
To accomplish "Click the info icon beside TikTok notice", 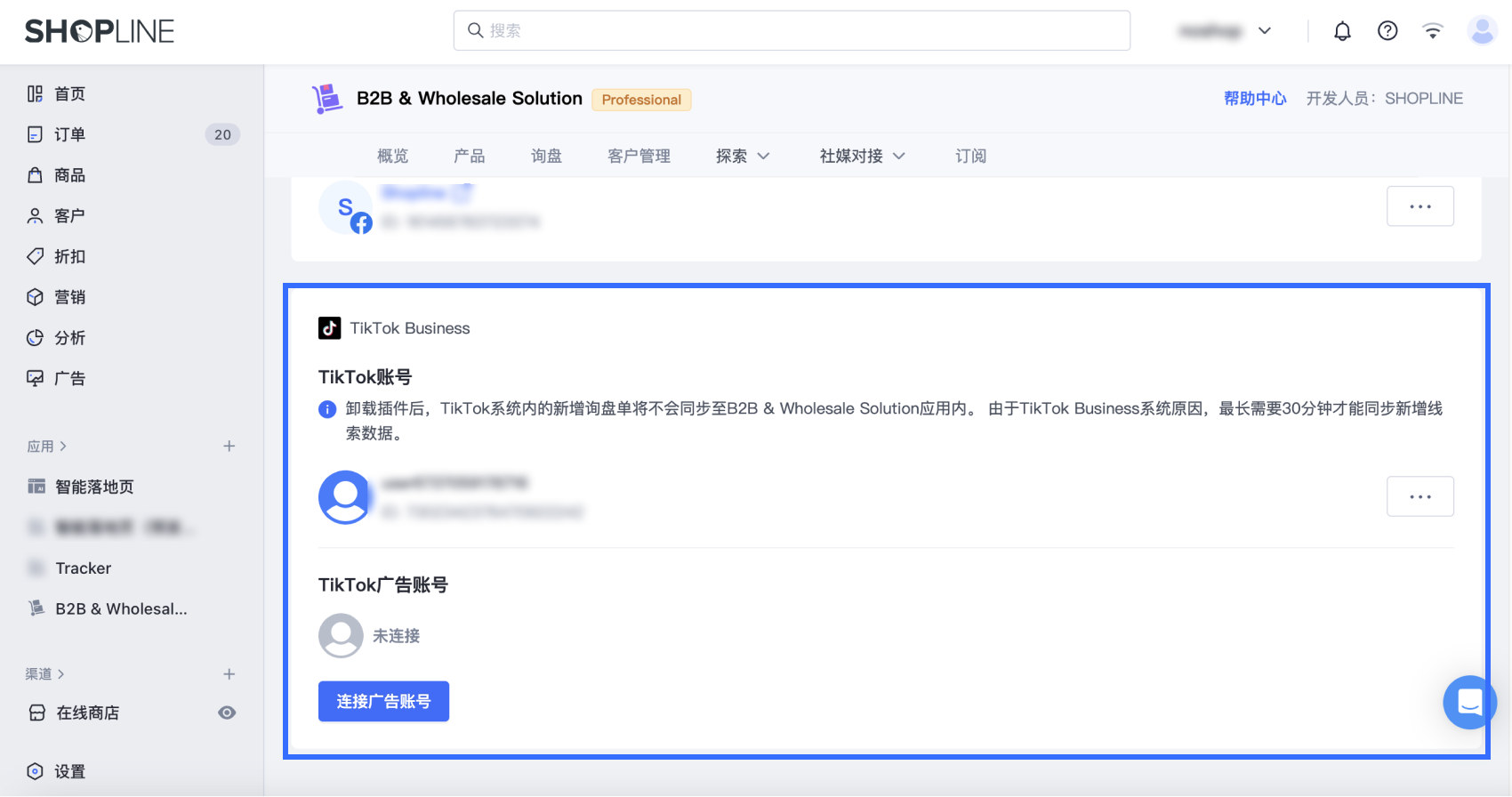I will [x=327, y=409].
